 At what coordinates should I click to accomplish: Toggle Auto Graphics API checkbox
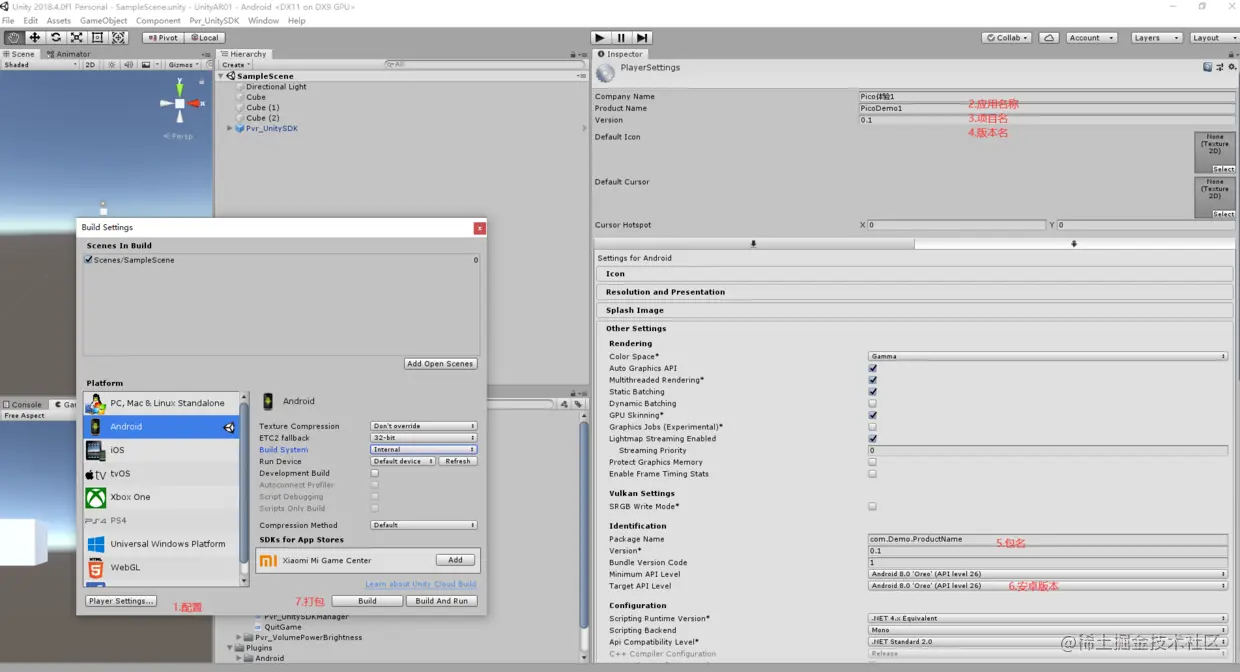pyautogui.click(x=872, y=368)
